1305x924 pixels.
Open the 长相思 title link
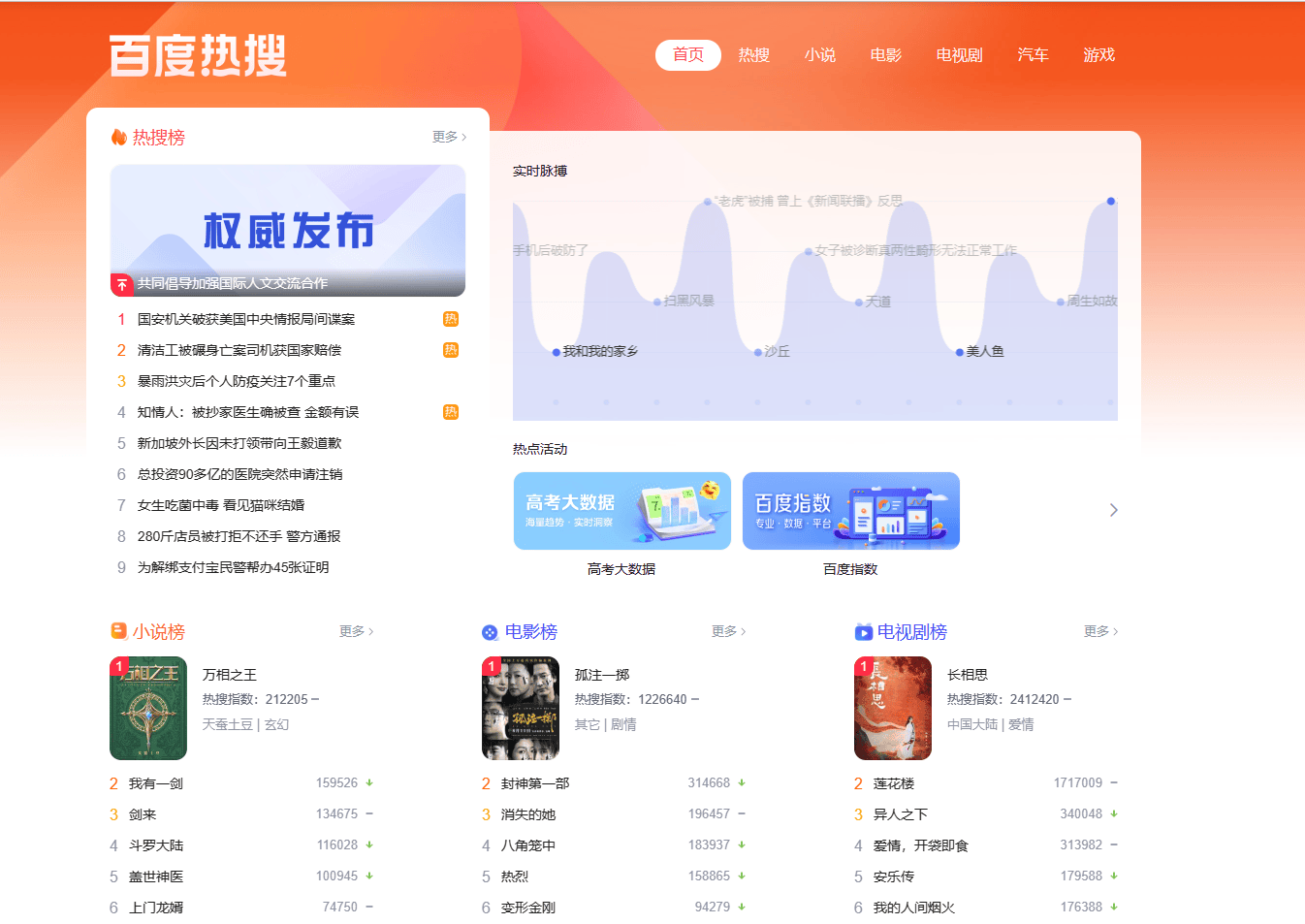point(968,675)
